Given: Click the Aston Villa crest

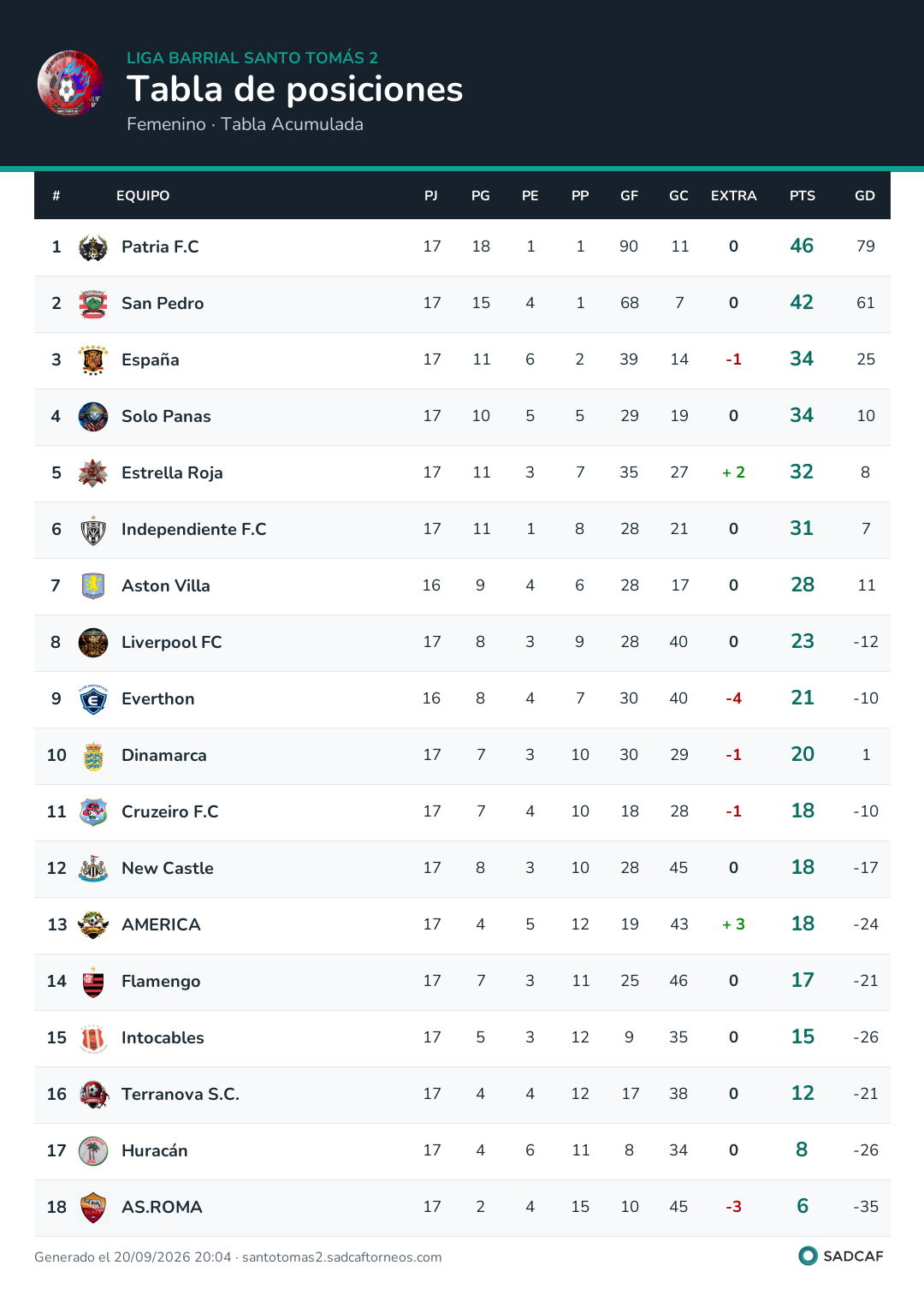Looking at the screenshot, I should [x=93, y=586].
